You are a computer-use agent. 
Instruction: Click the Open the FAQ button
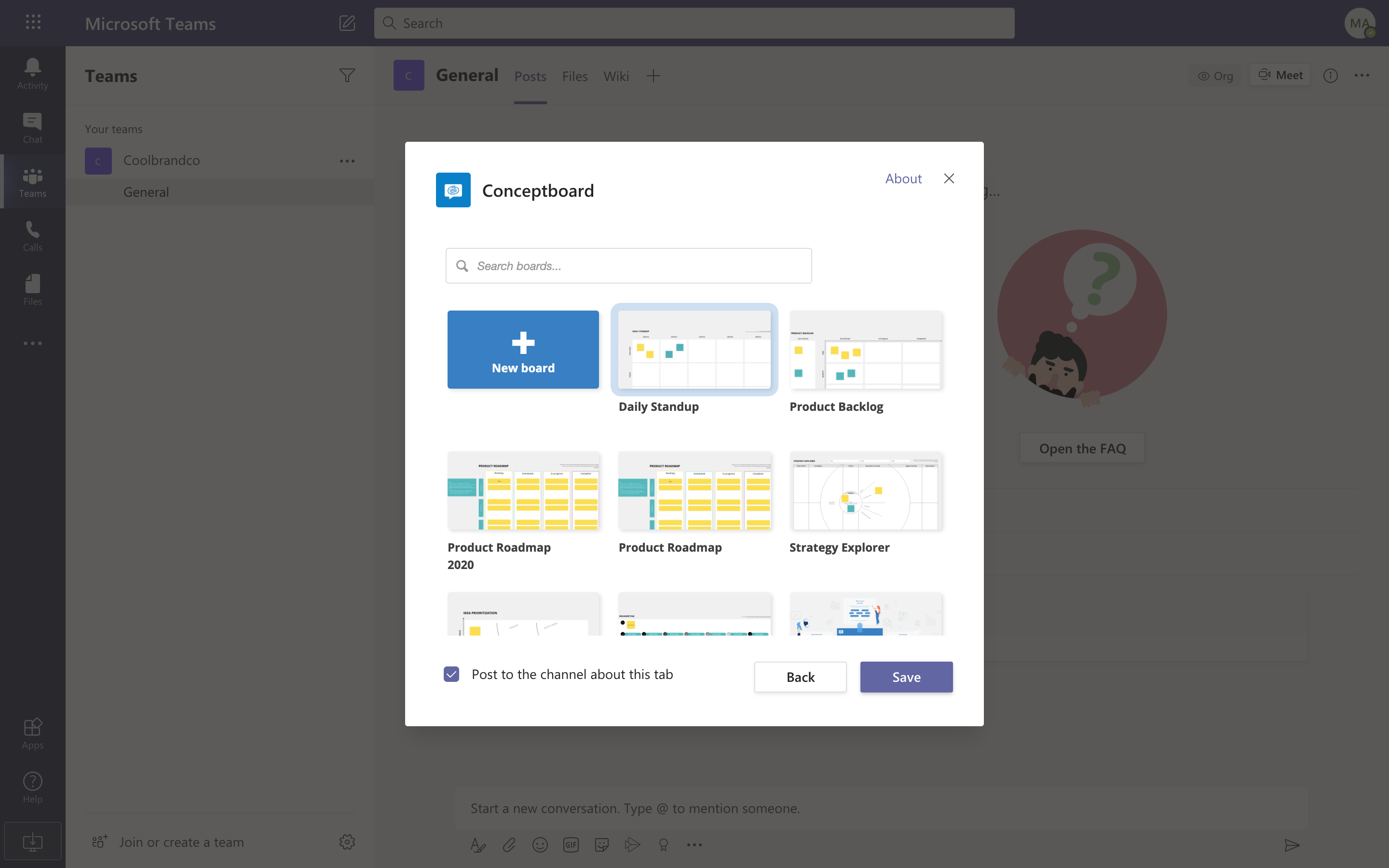click(x=1082, y=448)
